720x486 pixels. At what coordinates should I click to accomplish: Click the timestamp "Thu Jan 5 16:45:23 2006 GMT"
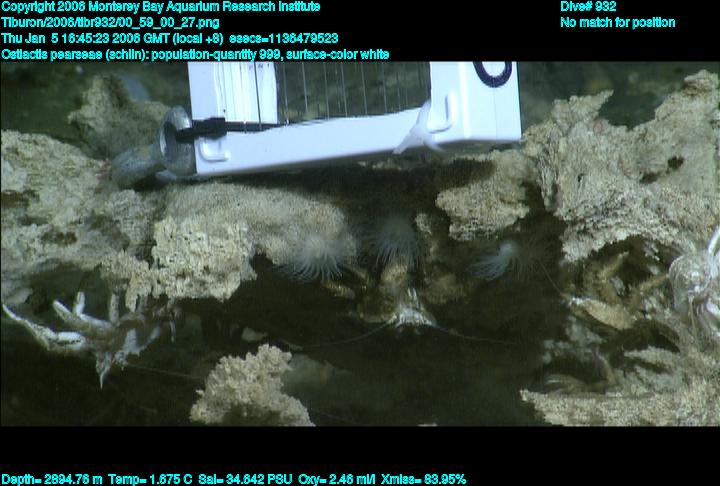coord(85,38)
